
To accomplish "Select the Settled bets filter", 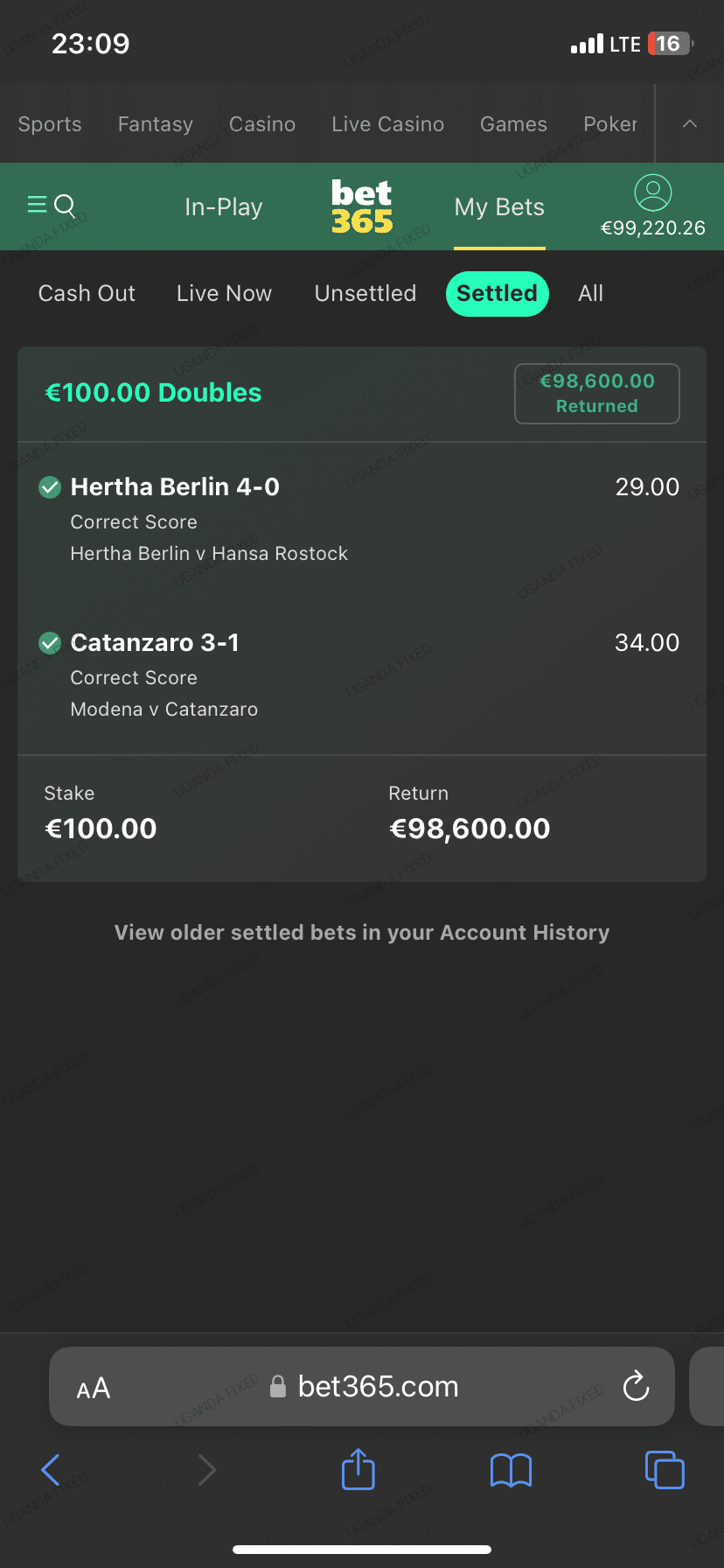I will tap(497, 293).
